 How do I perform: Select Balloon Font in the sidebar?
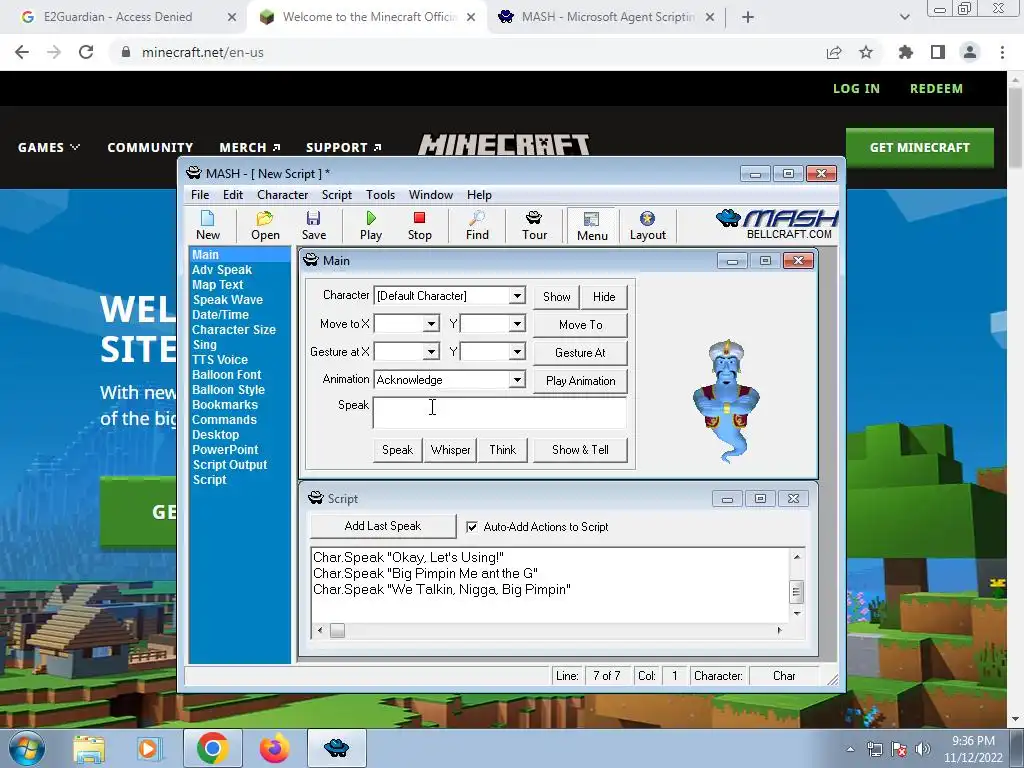pyautogui.click(x=227, y=375)
